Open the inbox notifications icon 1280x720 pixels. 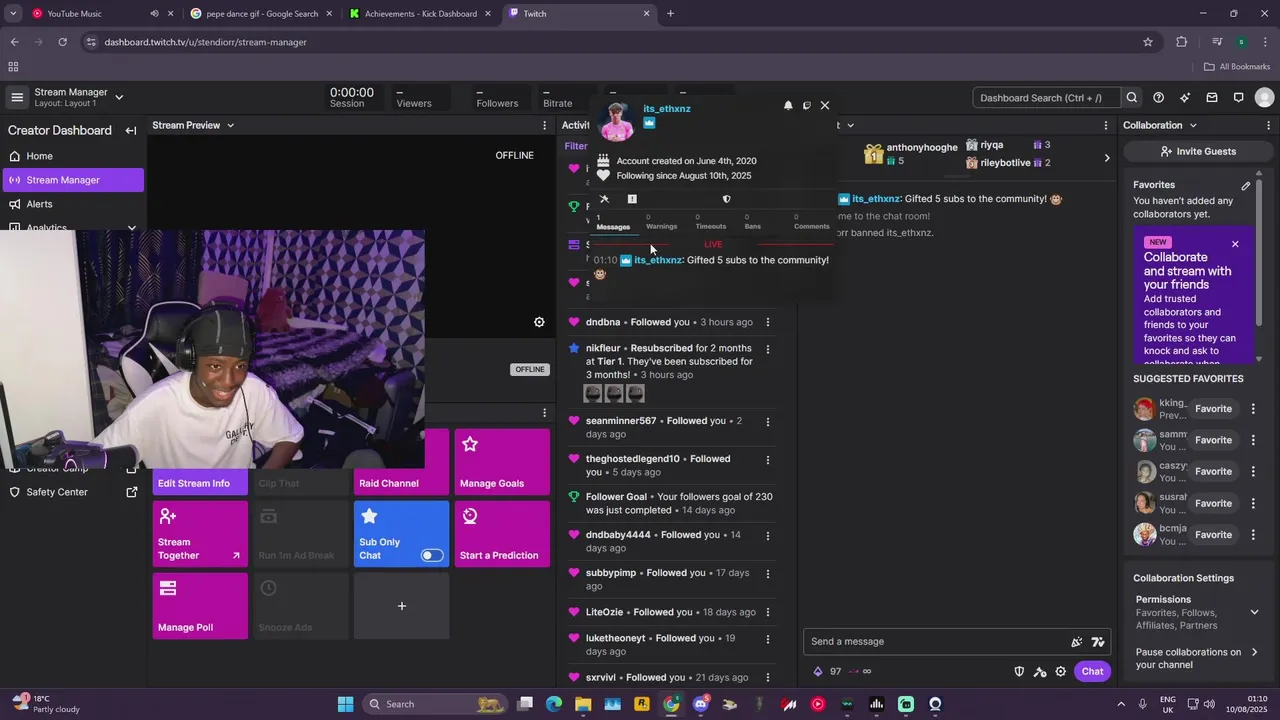(1212, 98)
